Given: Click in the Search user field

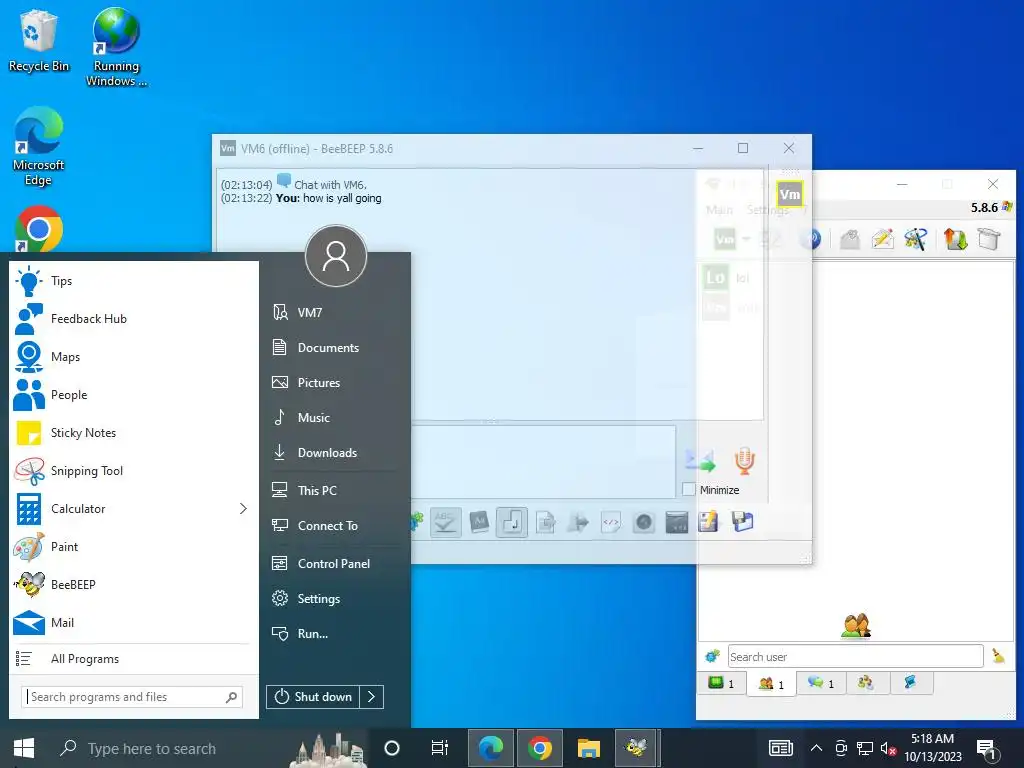Looking at the screenshot, I should click(x=856, y=656).
